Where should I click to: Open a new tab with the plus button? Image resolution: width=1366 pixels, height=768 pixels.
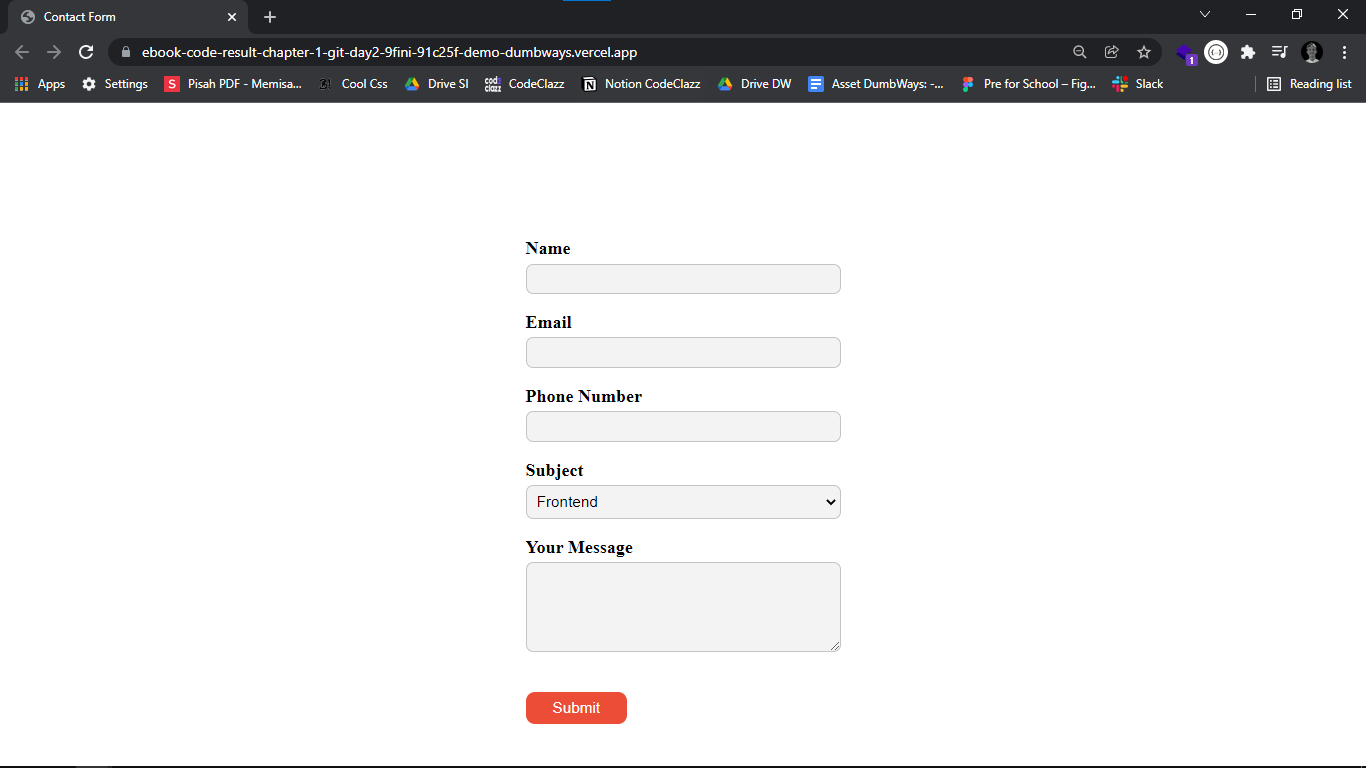(270, 17)
